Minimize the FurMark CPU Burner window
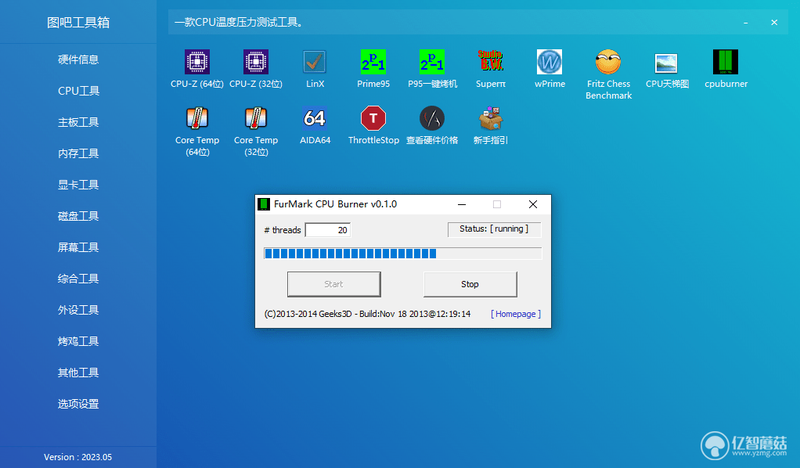 click(462, 204)
